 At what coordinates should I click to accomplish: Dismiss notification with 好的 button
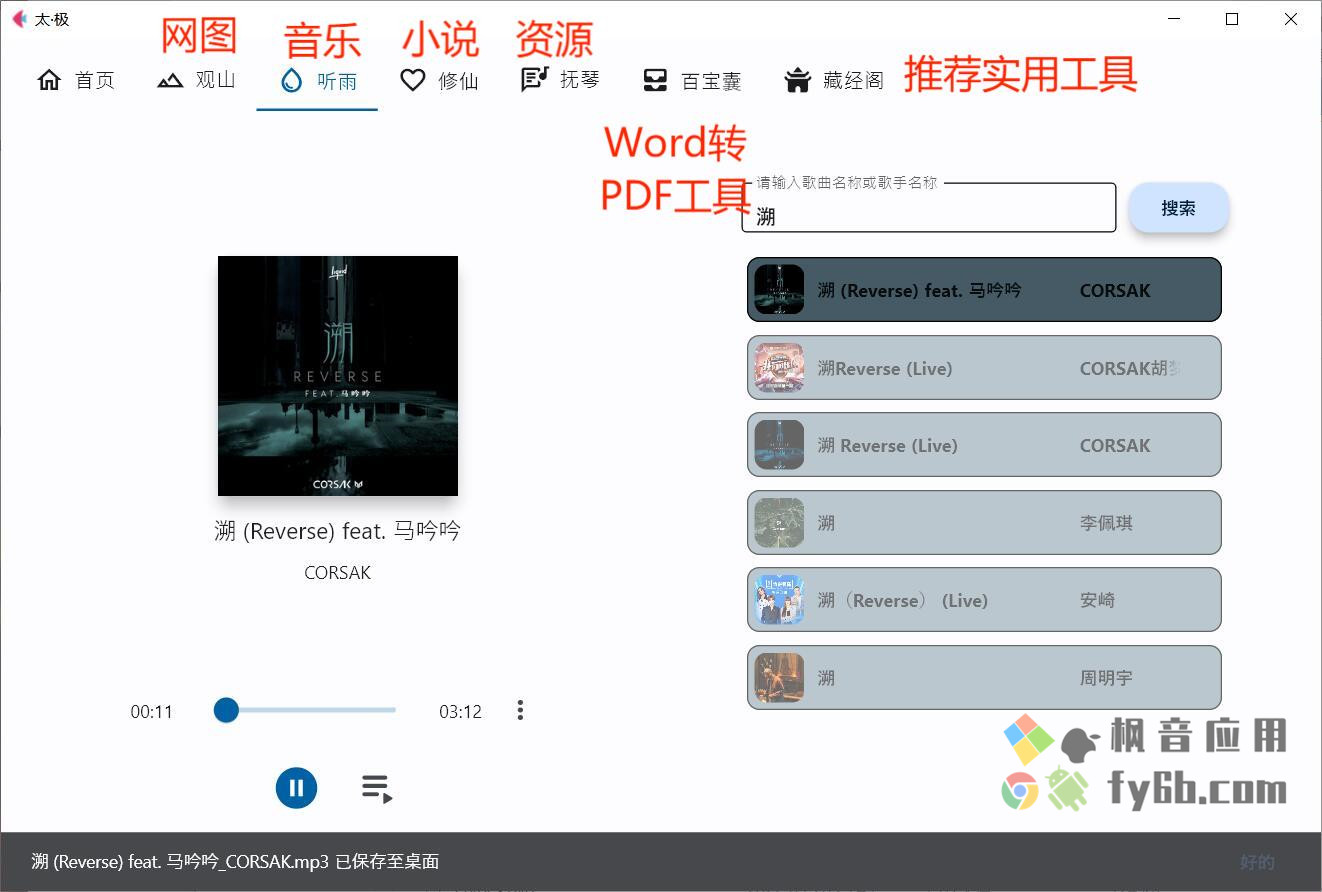pos(1257,862)
